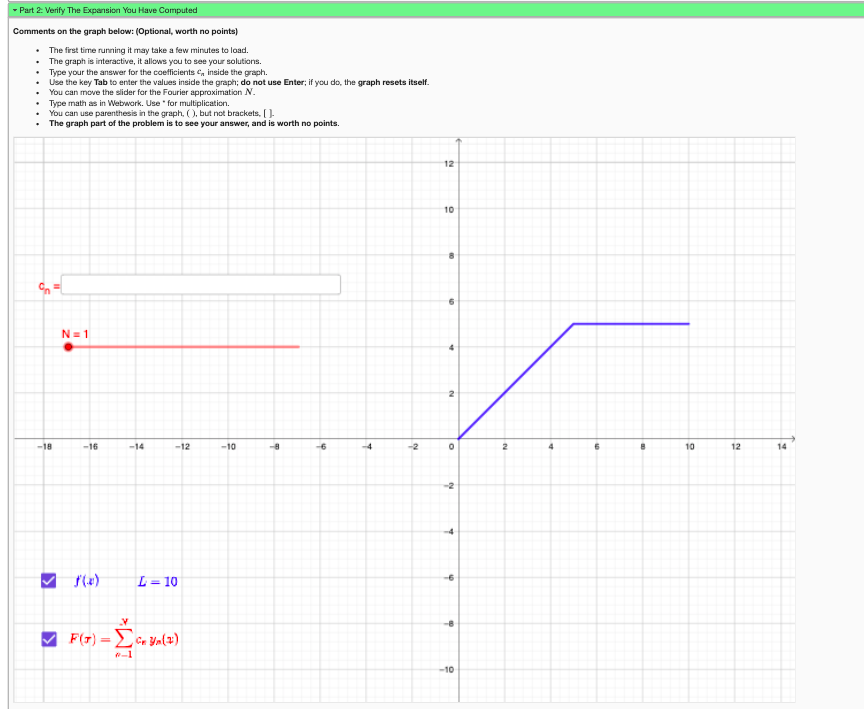Click the L = 10 label
This screenshot has height=709, width=864.
pos(158,582)
